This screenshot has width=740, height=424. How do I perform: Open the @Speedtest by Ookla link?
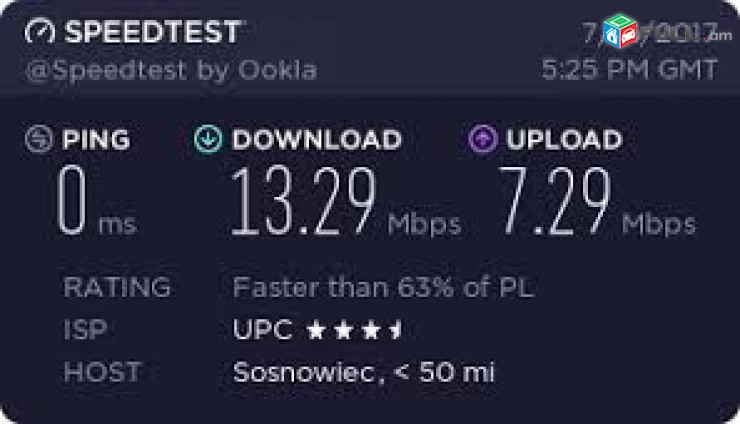tap(171, 70)
